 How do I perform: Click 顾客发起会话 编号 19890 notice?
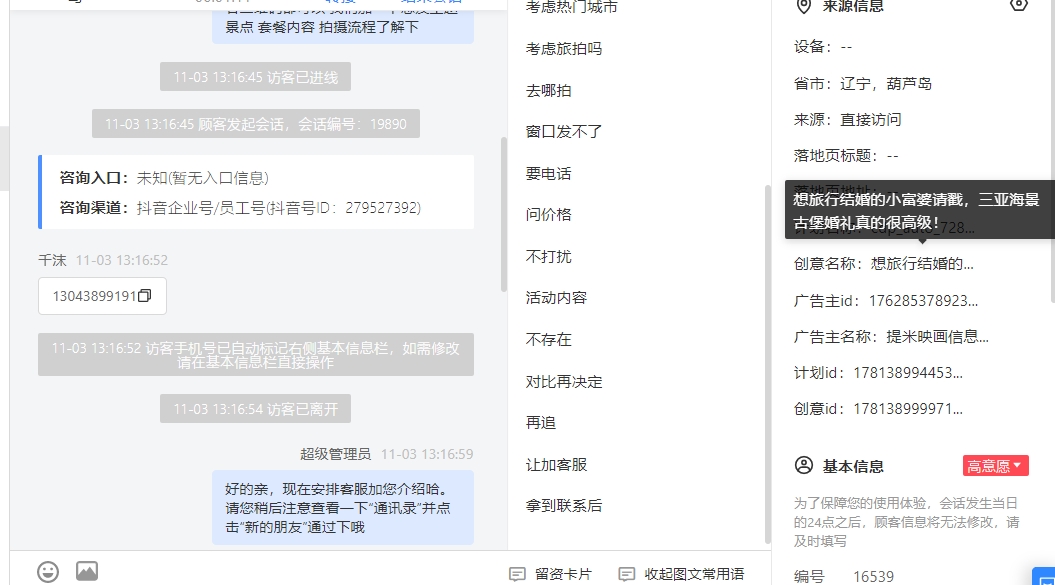[256, 124]
